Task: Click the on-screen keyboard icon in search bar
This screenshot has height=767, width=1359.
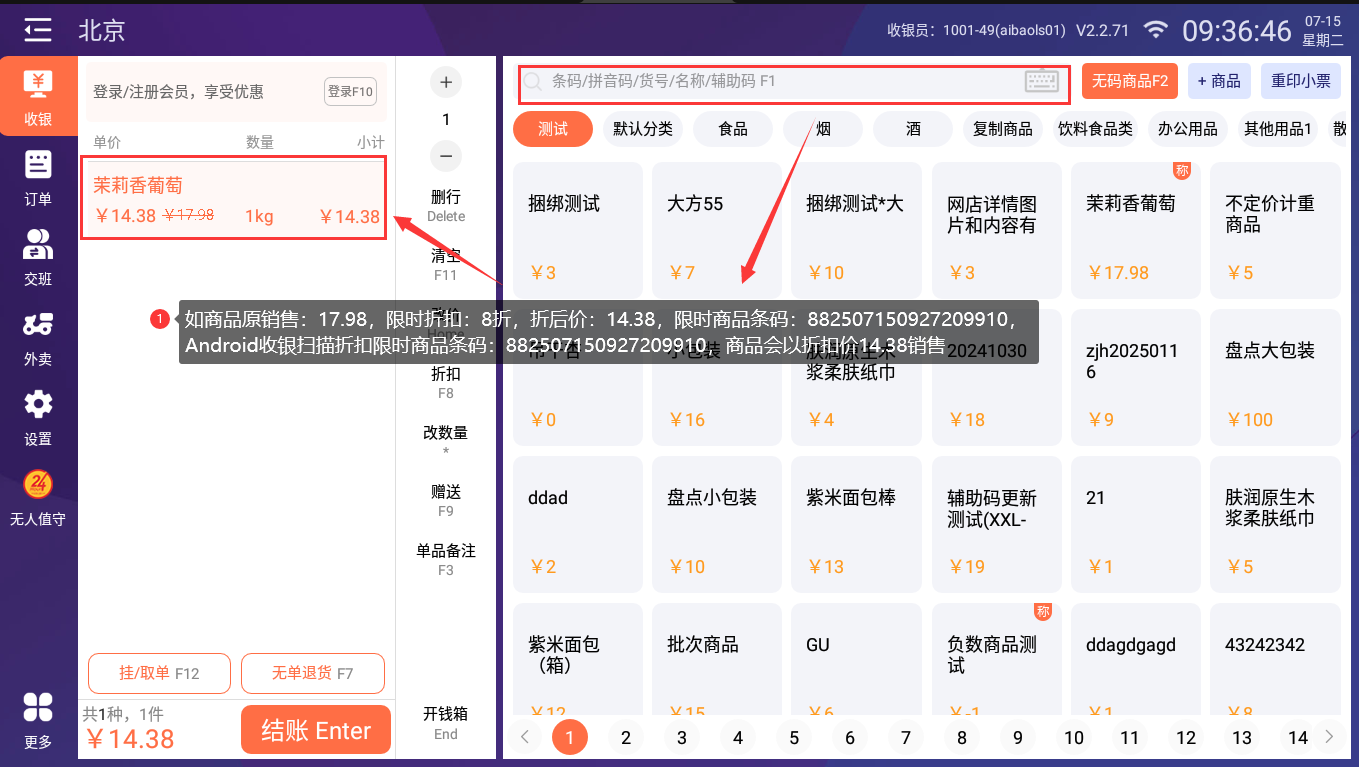Action: [x=1041, y=82]
